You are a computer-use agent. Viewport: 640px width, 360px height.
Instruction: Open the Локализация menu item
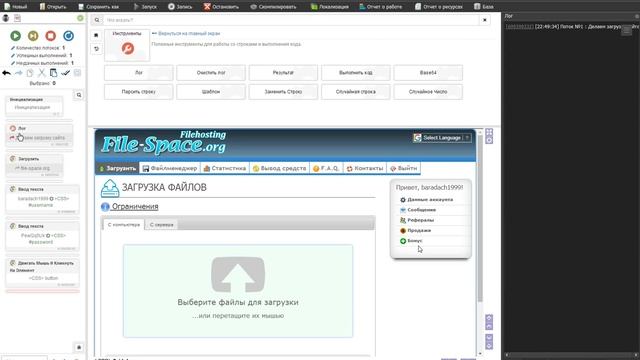(330, 7)
